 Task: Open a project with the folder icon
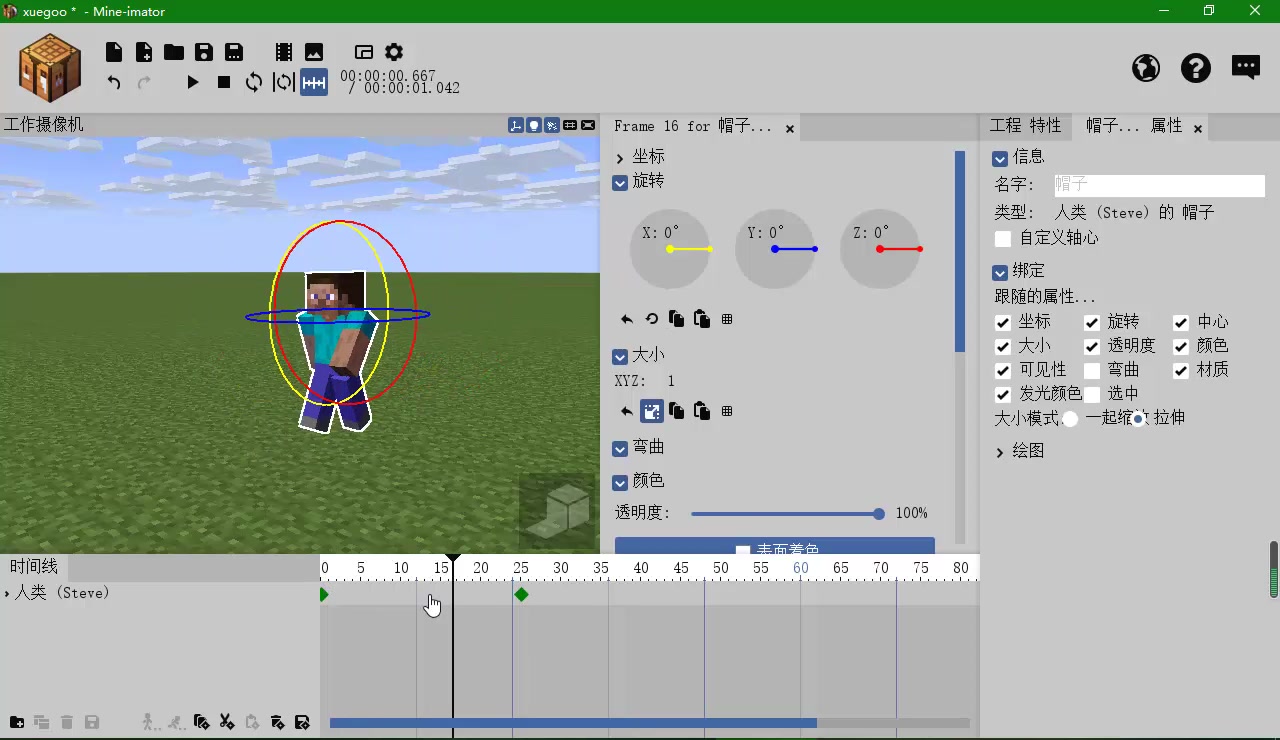[174, 52]
